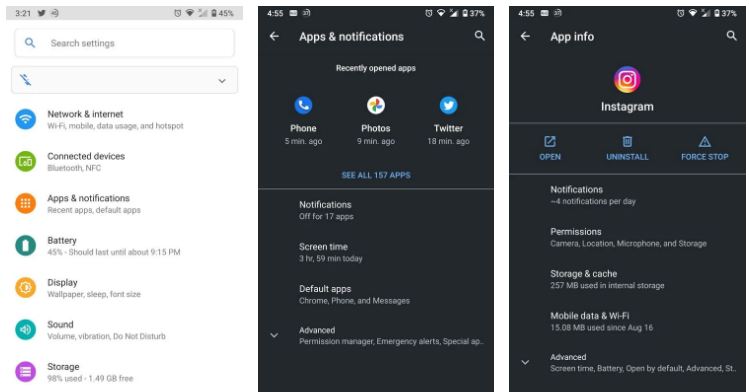Tap the OPEN button label
The image size is (749, 392).
coord(550,157)
